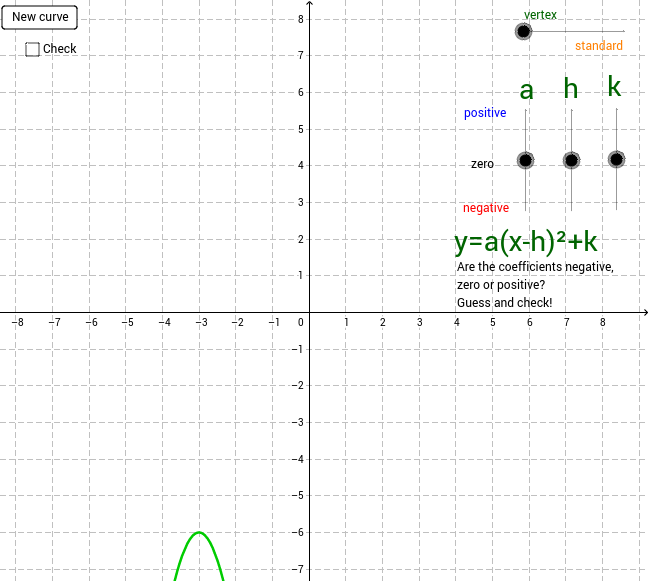The width and height of the screenshot is (650, 583).
Task: Click the slider handle for coefficient h
Action: tap(571, 160)
